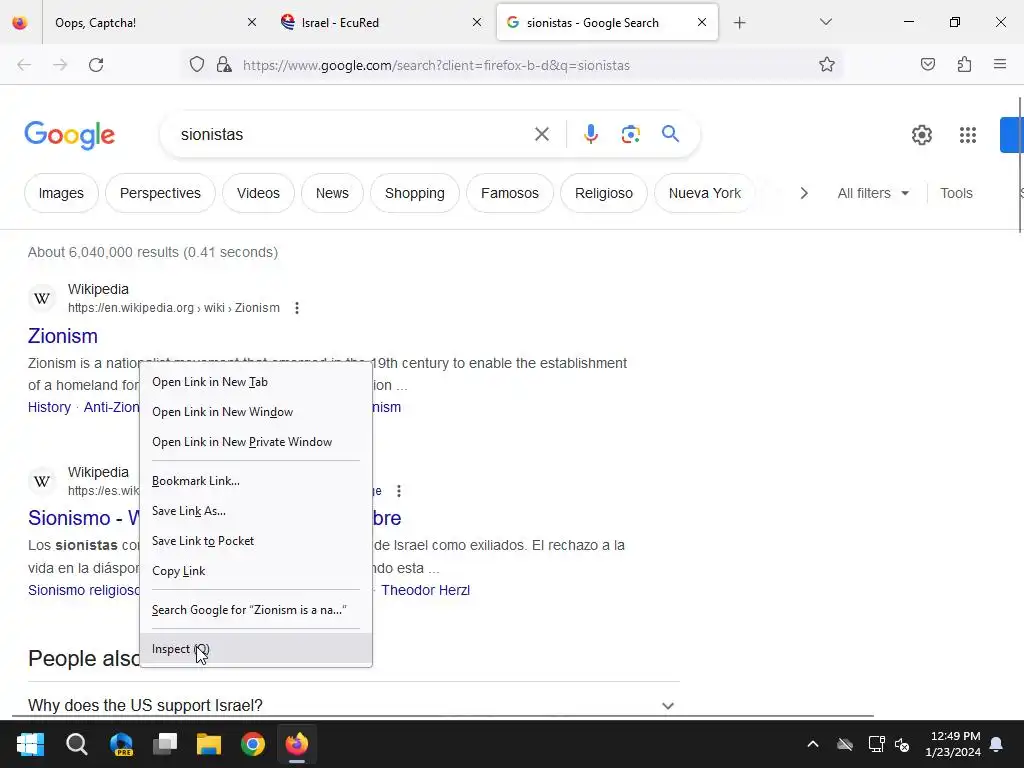1024x768 pixels.
Task: Open the taskbar clock 12:49 PM
Action: coord(953,744)
